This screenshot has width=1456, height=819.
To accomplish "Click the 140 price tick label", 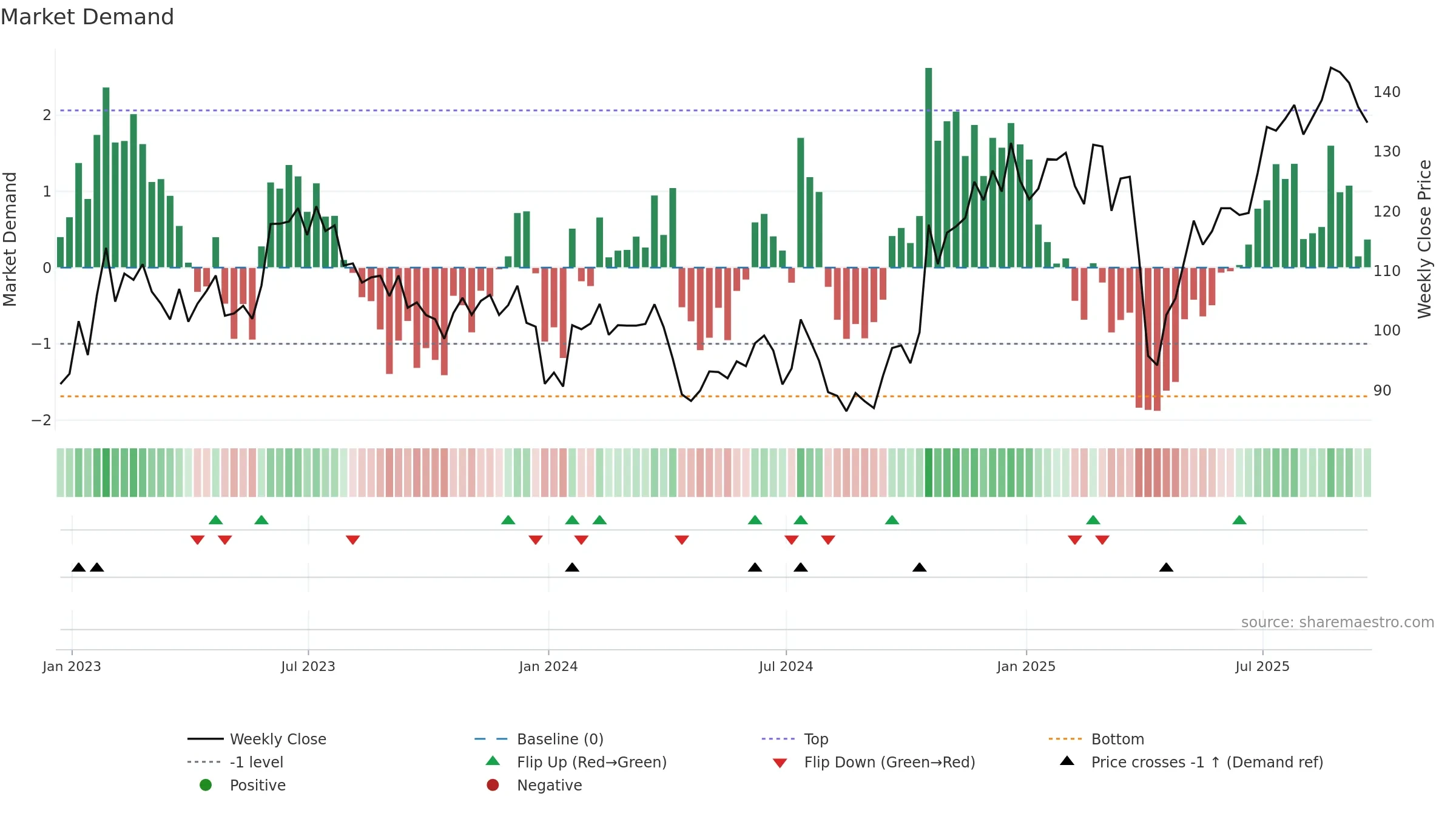I will click(x=1387, y=92).
